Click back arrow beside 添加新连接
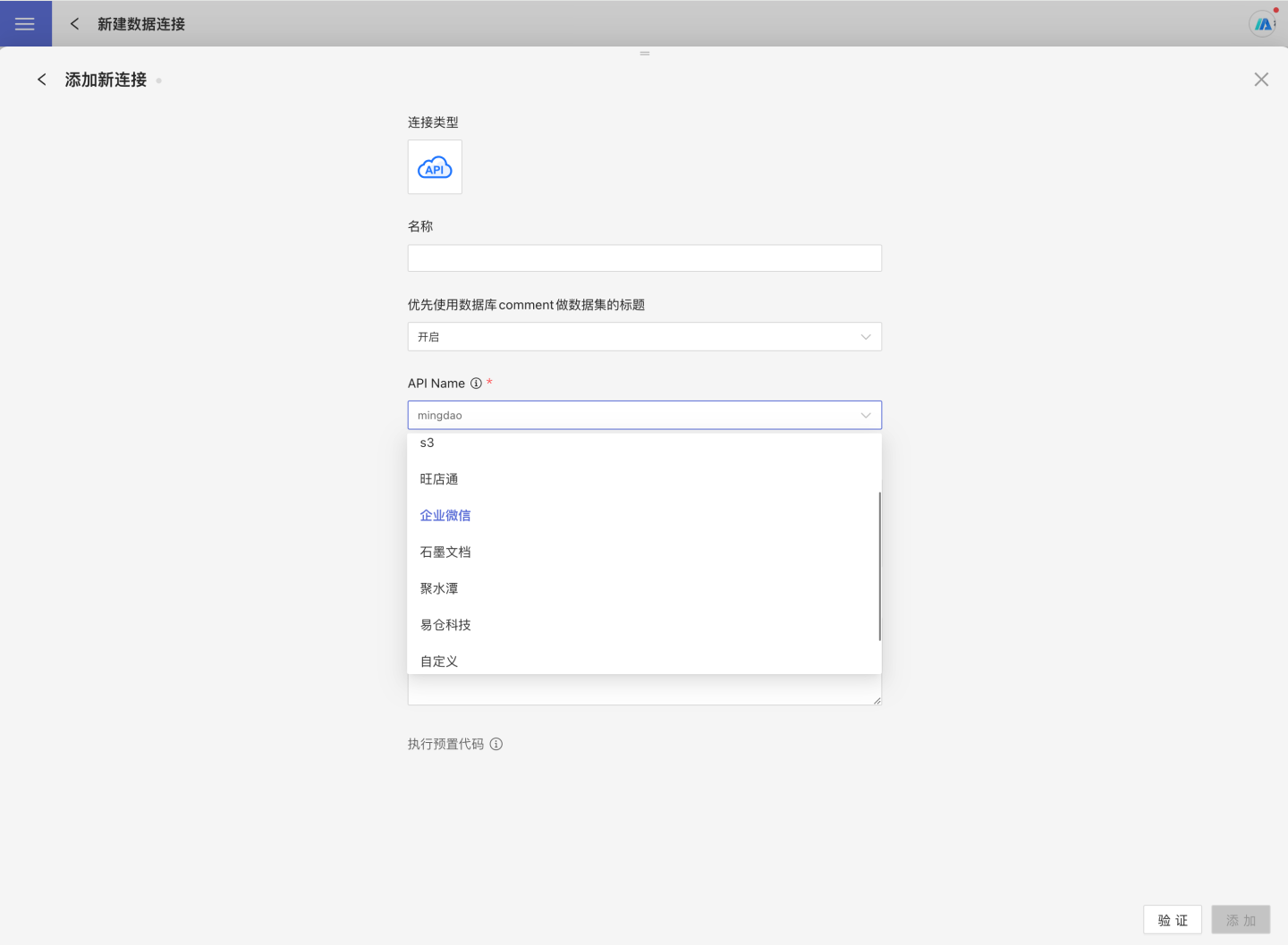 tap(41, 80)
